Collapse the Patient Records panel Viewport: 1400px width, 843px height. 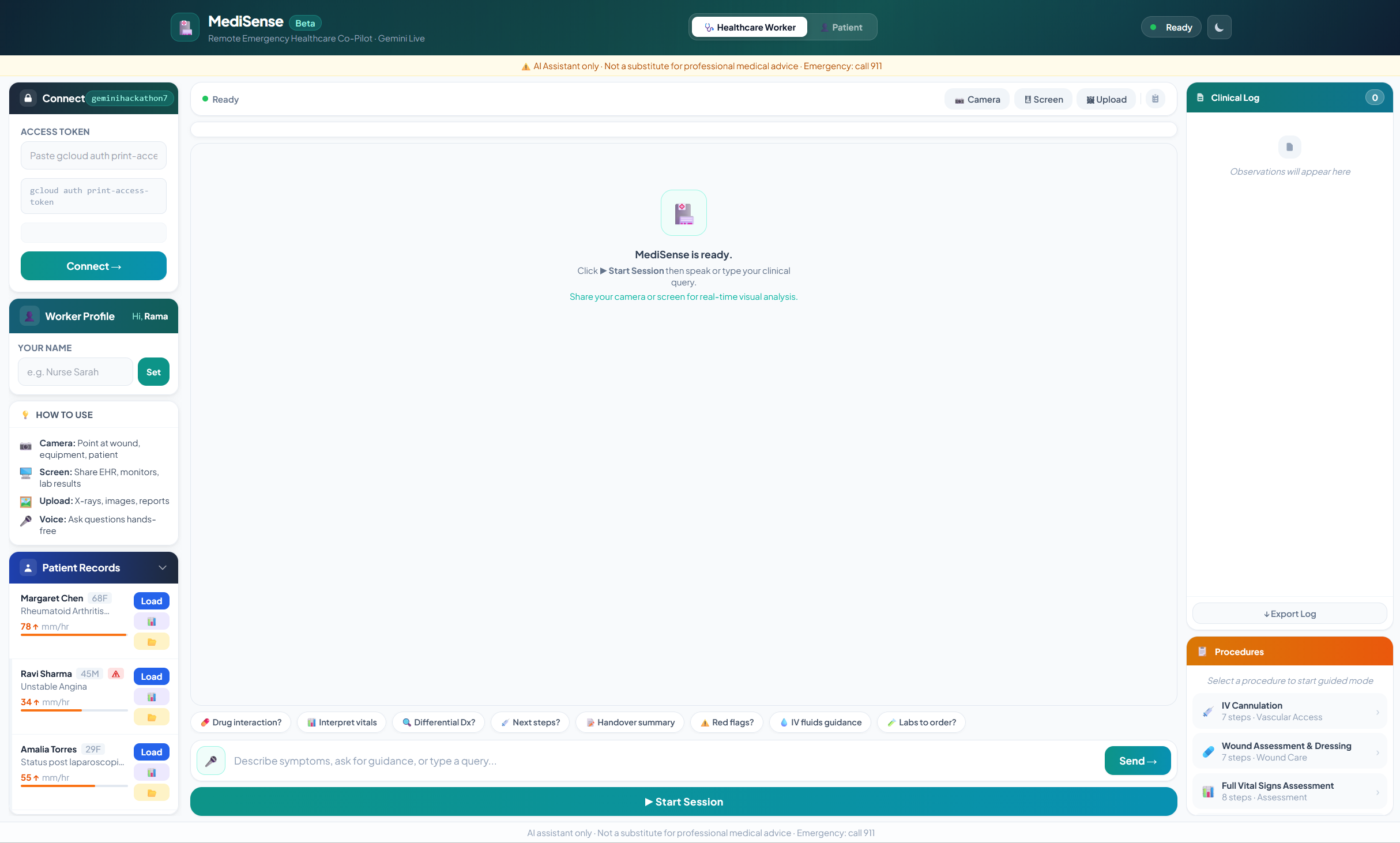click(x=163, y=568)
